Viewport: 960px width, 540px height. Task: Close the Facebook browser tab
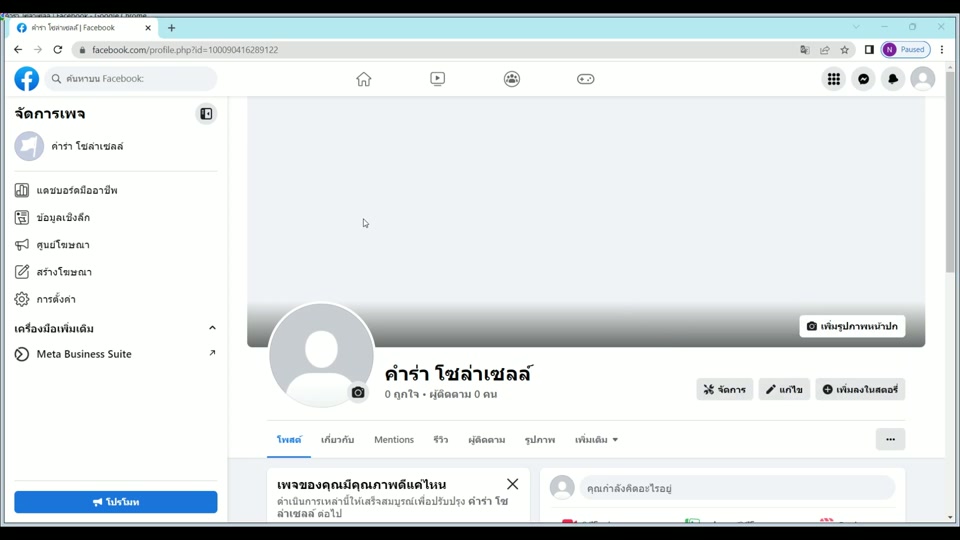(148, 28)
